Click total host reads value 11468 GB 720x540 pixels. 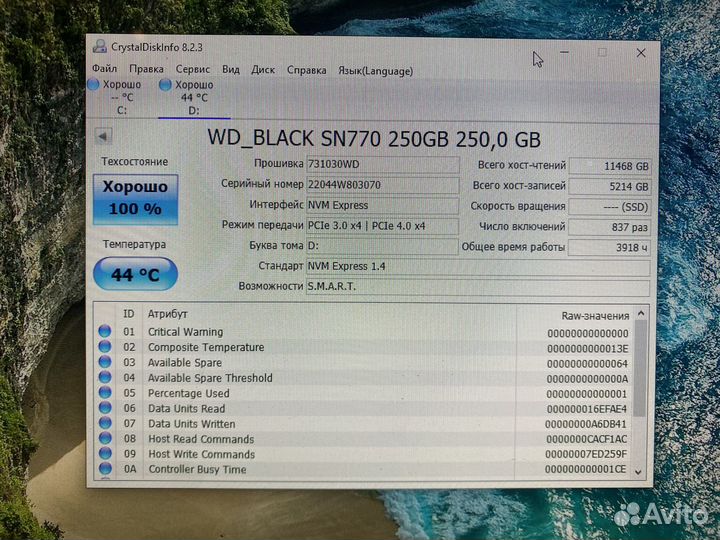coord(610,166)
